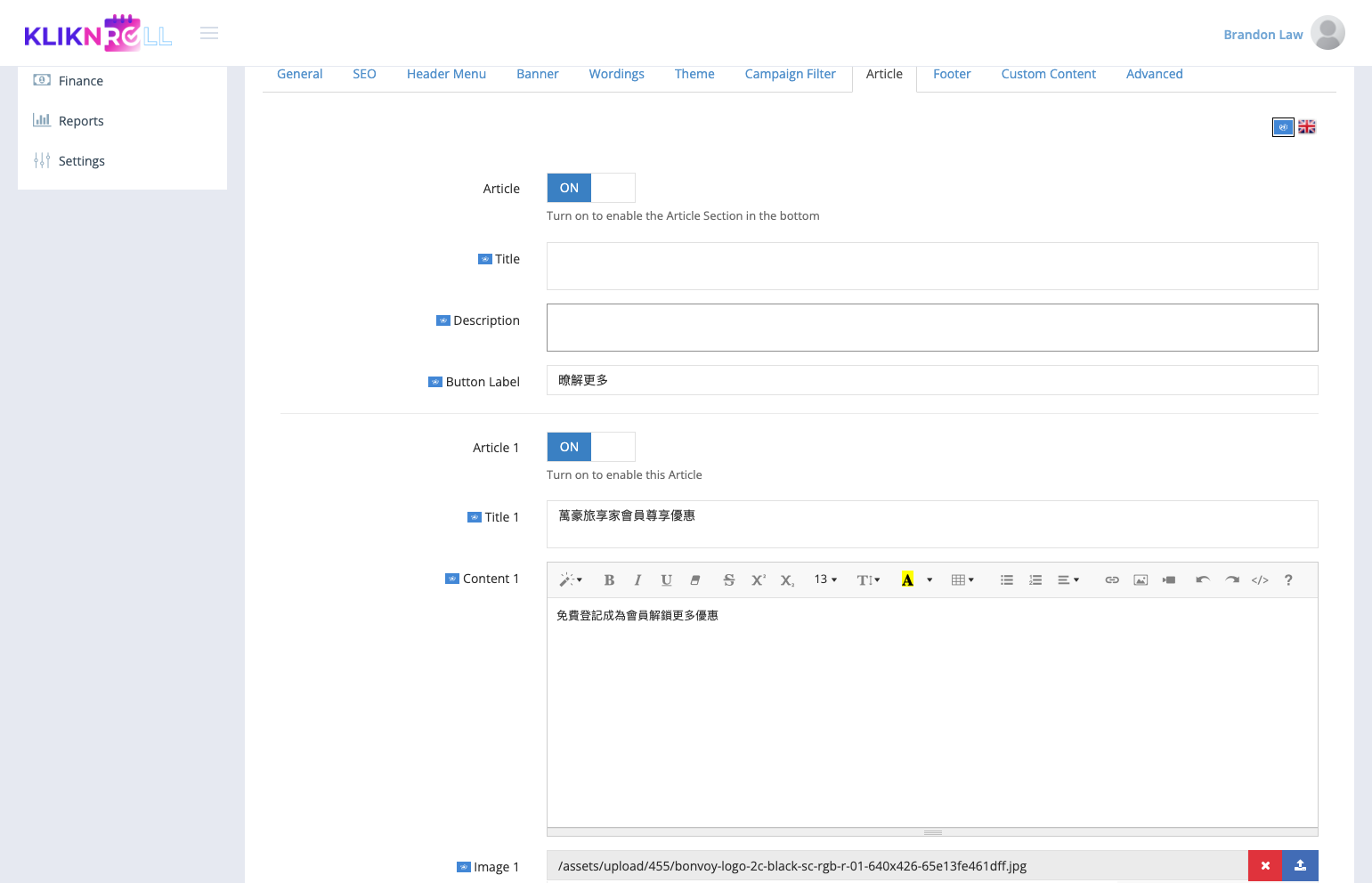
Task: Expand the text color picker arrow
Action: [x=930, y=580]
